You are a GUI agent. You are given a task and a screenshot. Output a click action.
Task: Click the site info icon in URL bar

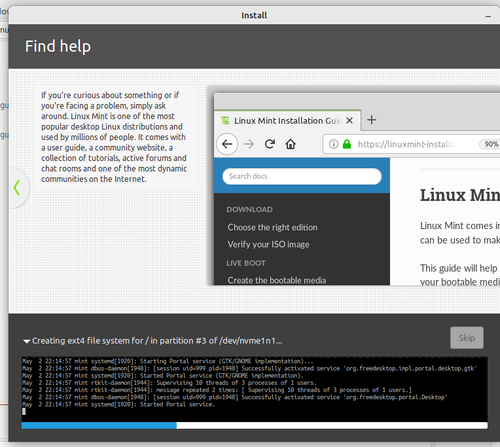coord(333,144)
